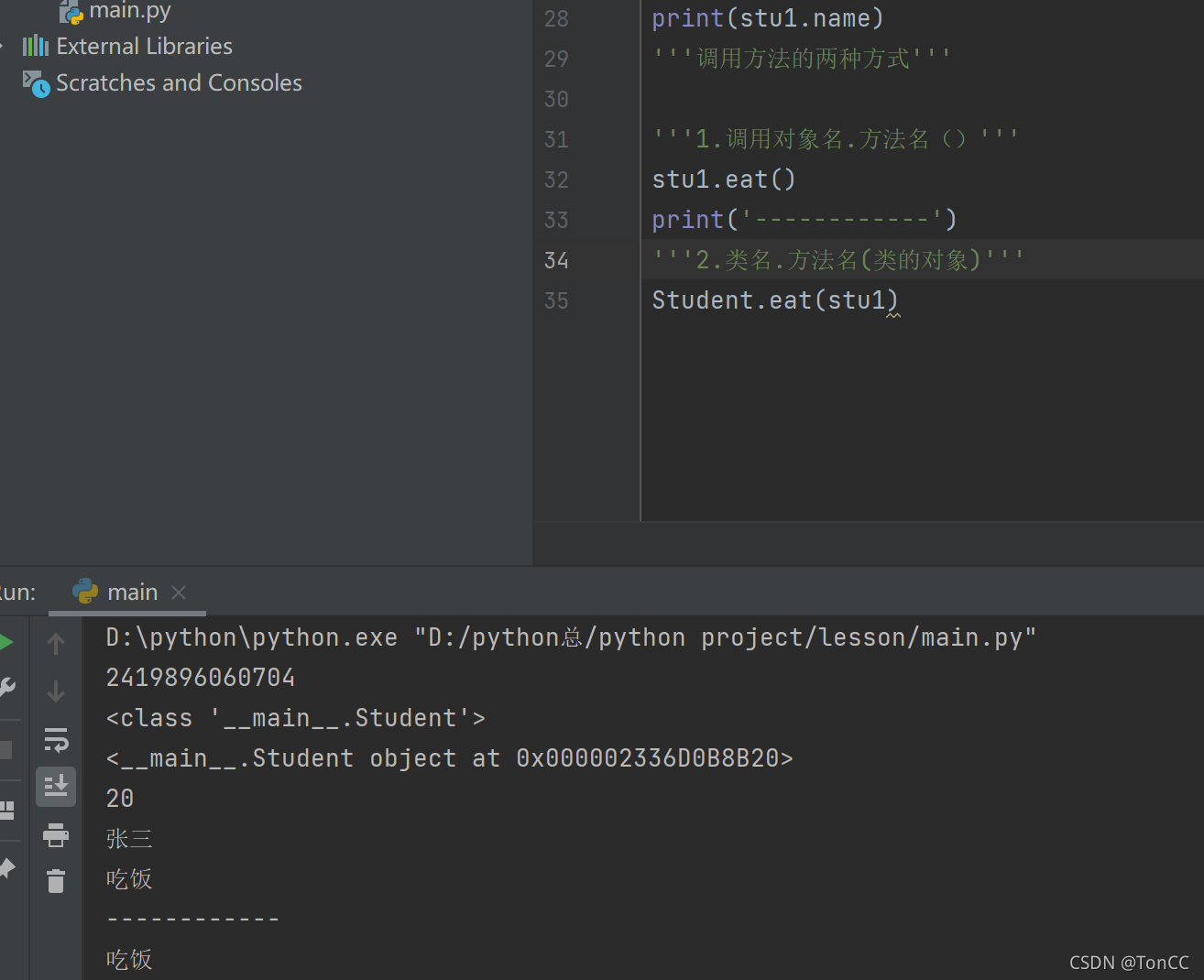Click console output 张三
Viewport: 1204px width, 980px height.
(x=129, y=839)
